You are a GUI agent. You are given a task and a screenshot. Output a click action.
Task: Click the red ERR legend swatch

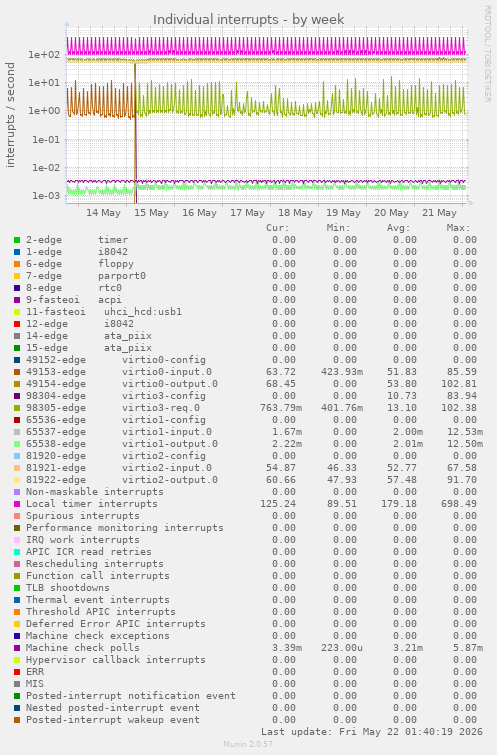pos(17,672)
